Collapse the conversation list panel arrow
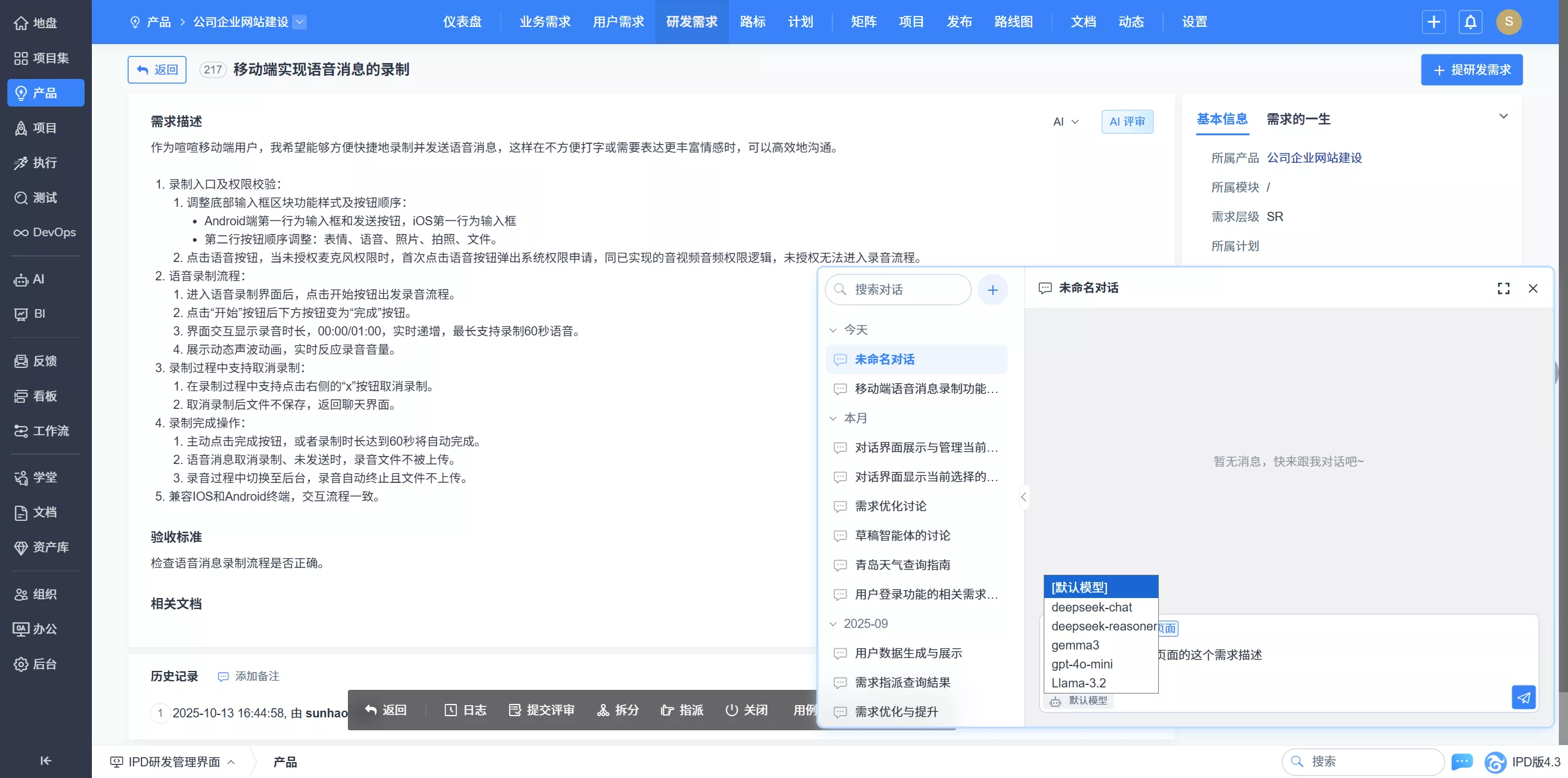This screenshot has width=1568, height=778. [1023, 497]
